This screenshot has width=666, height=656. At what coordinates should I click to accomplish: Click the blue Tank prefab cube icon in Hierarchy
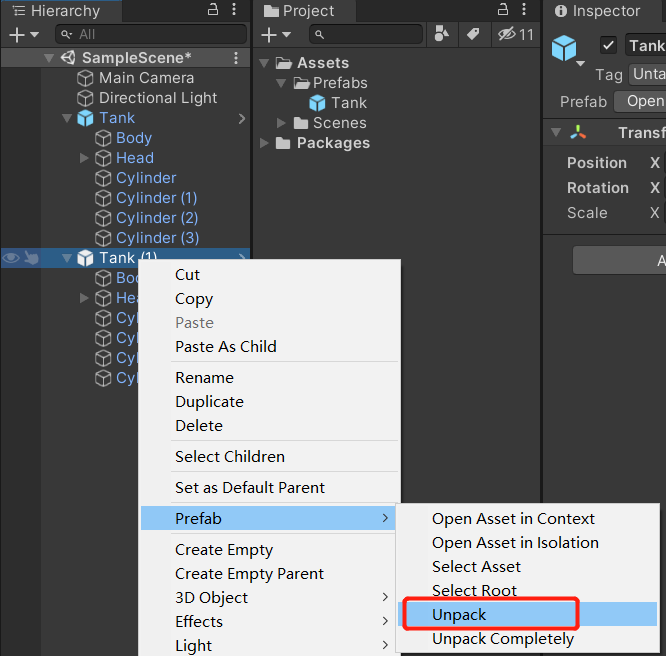(x=85, y=118)
